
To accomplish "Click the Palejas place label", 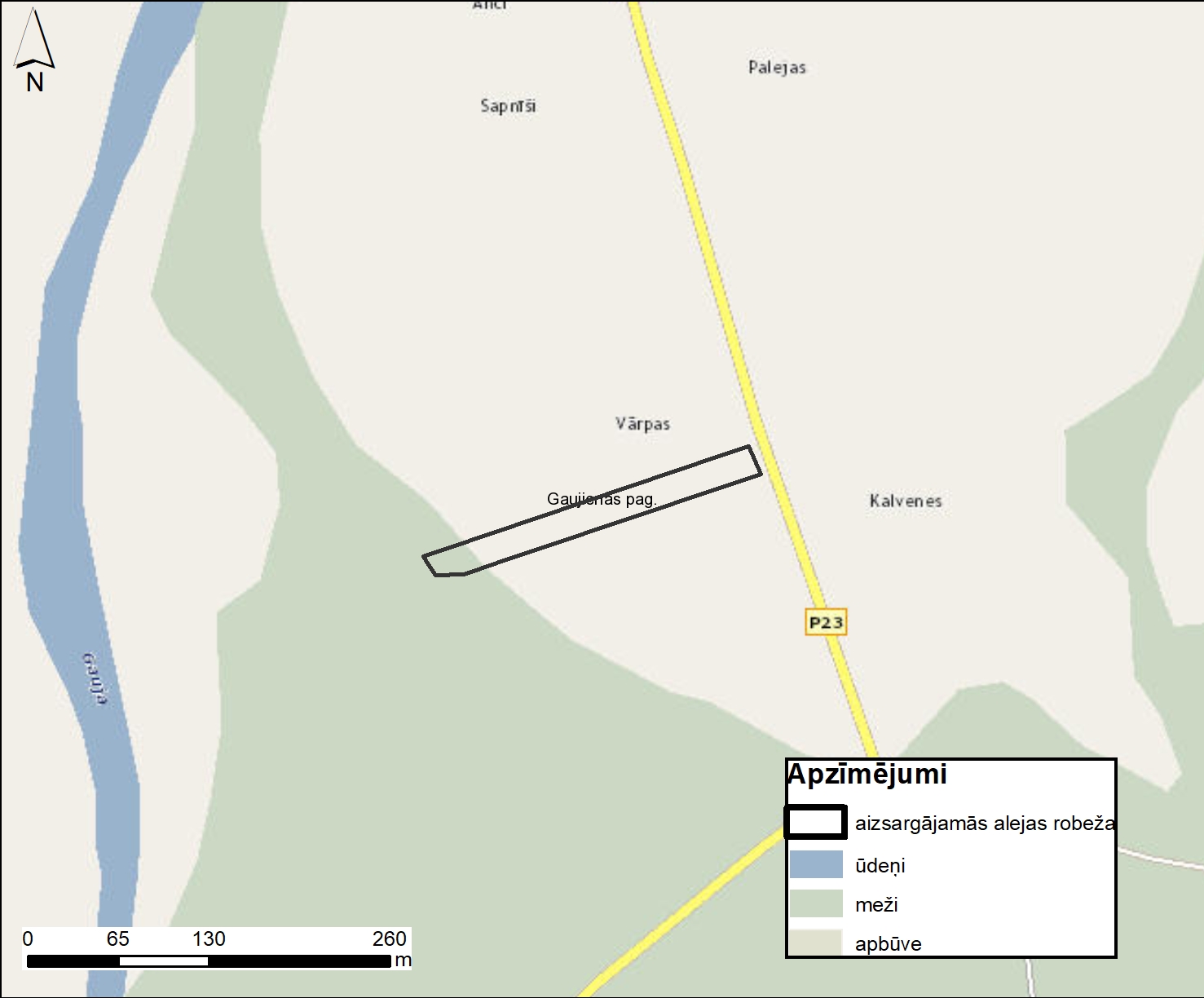I will point(777,68).
